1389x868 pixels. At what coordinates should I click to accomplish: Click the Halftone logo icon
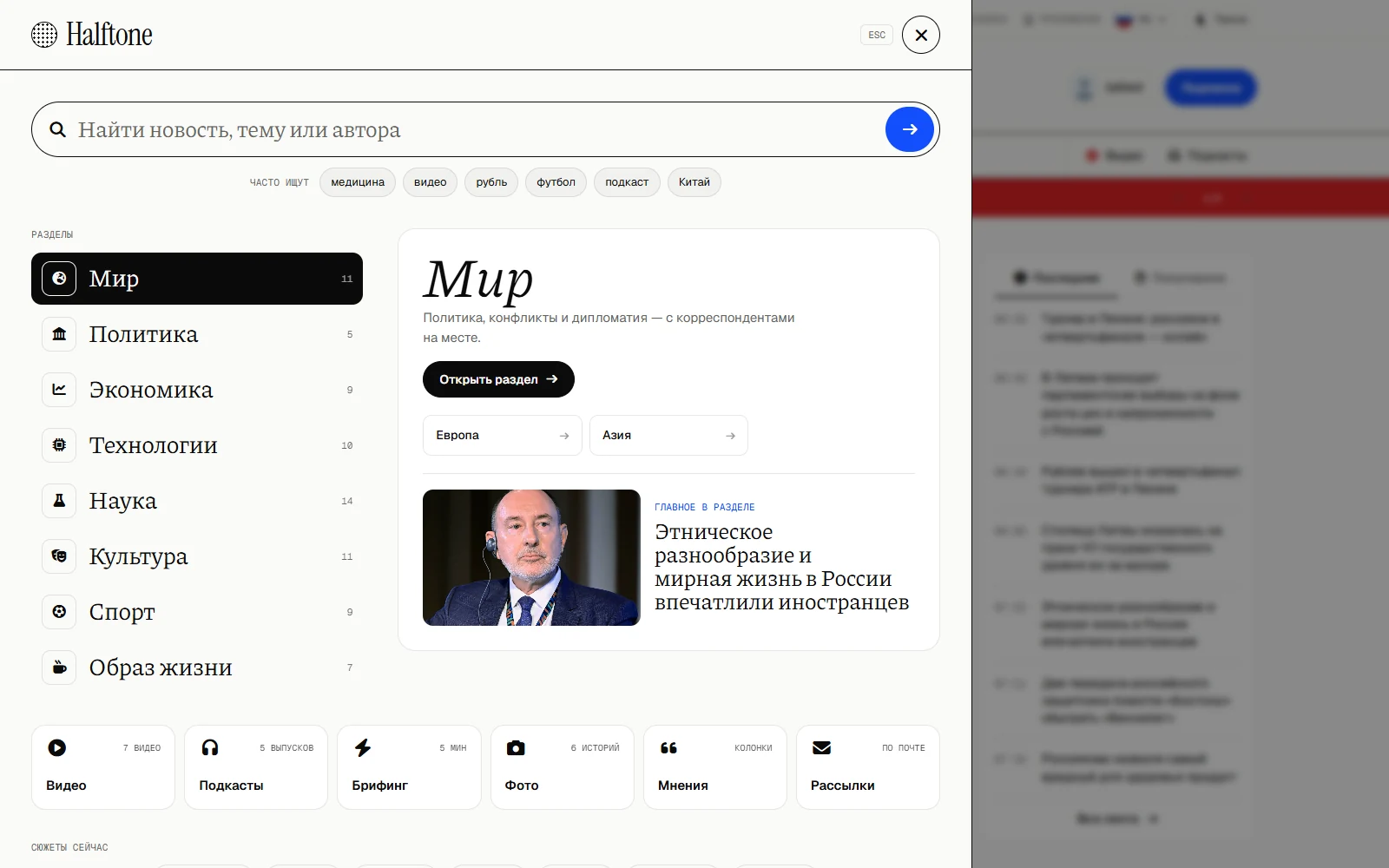[x=44, y=35]
